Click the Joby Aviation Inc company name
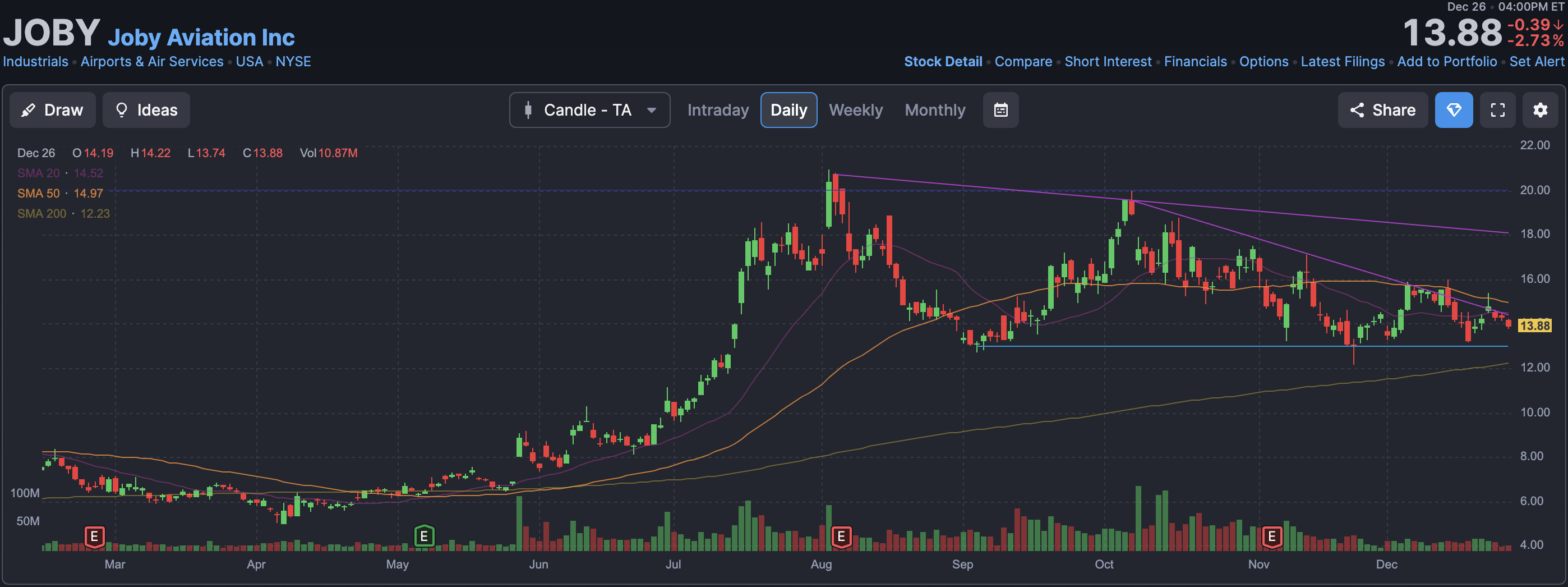The image size is (1568, 587). (x=201, y=38)
